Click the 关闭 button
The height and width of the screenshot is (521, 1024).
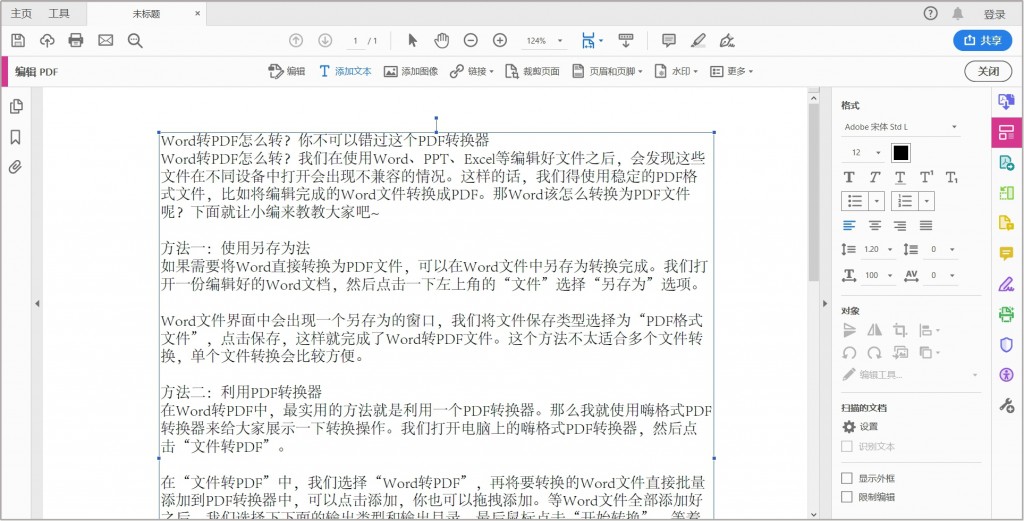[x=988, y=71]
